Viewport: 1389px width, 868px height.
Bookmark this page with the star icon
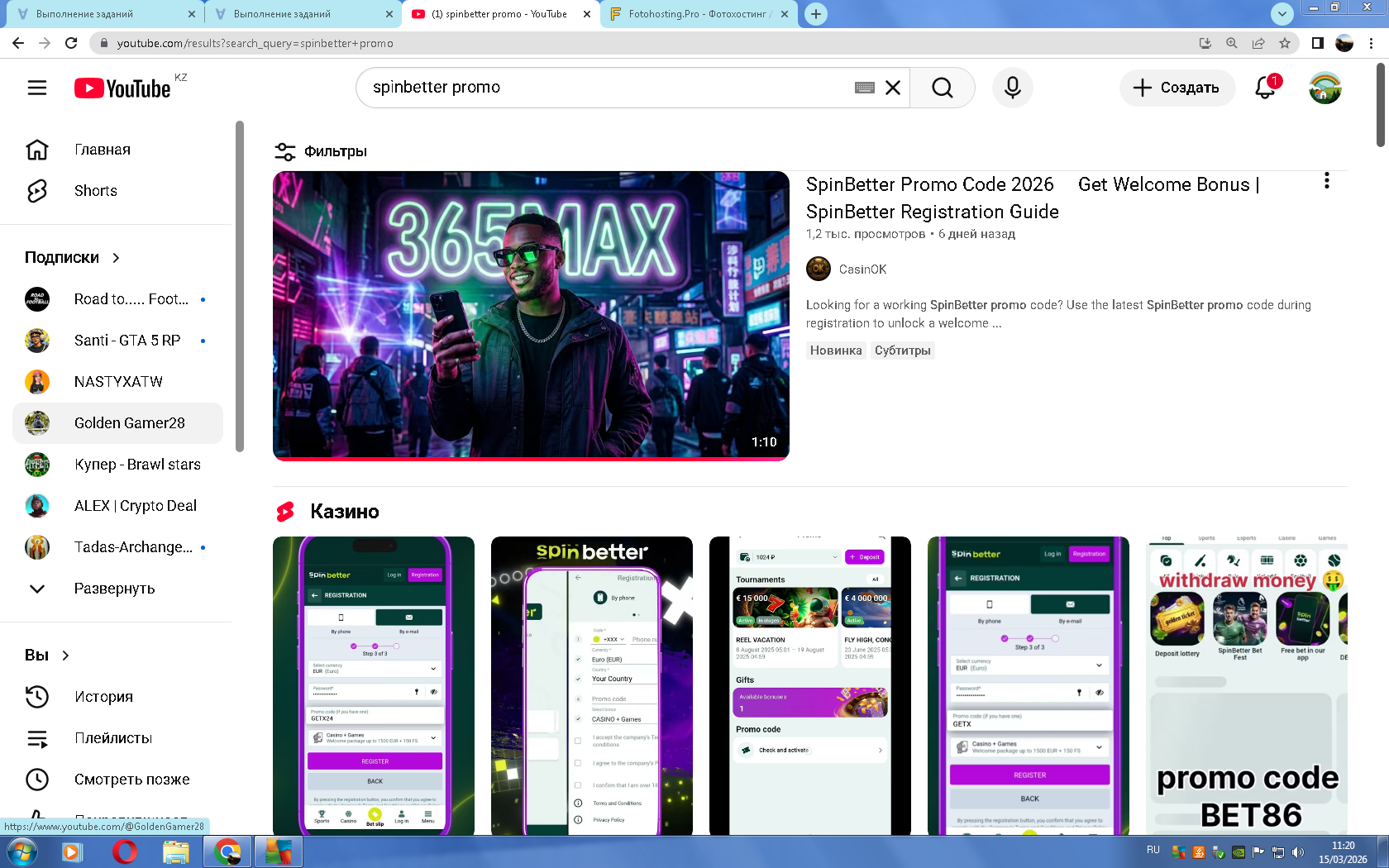[x=1284, y=43]
